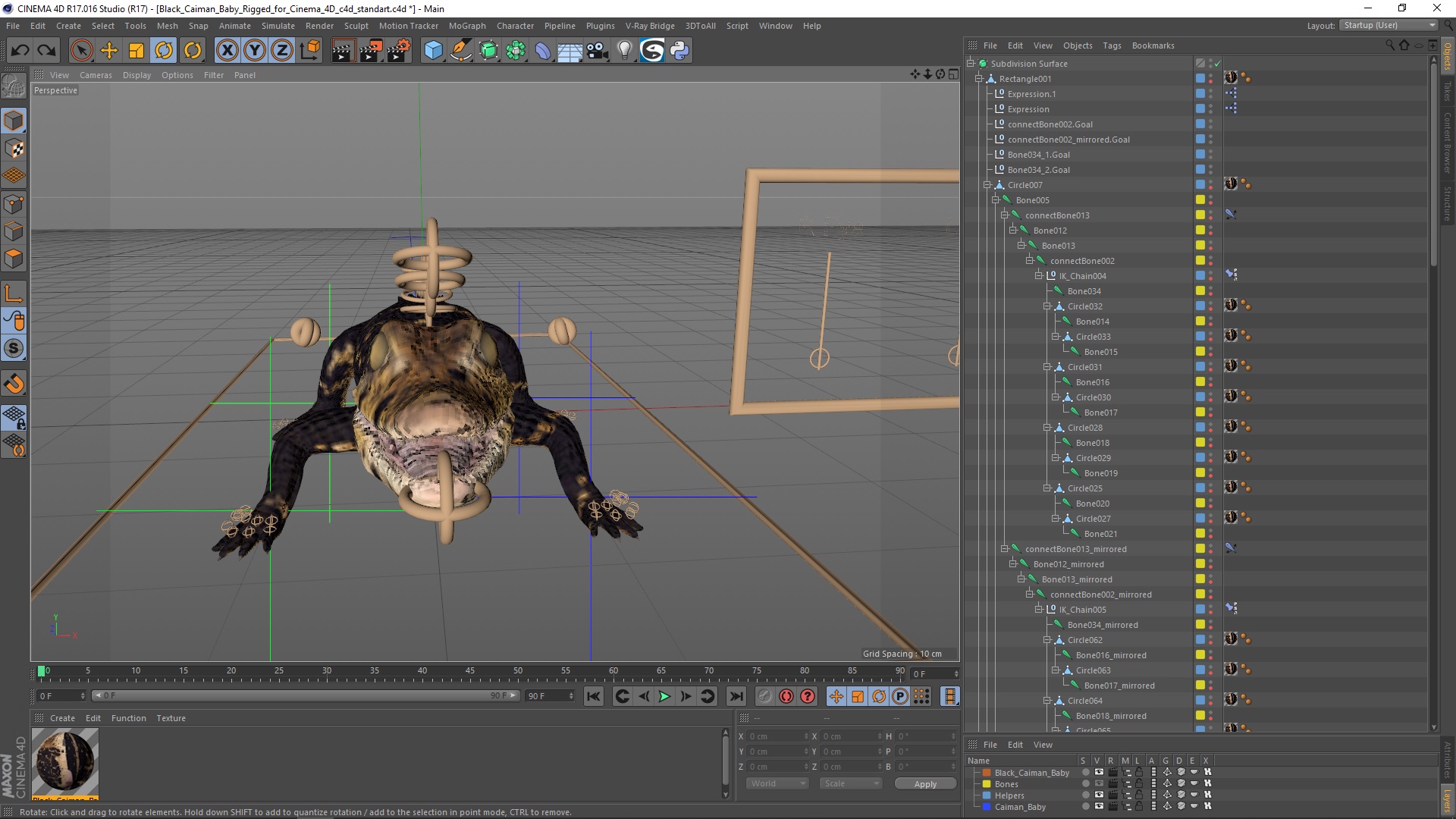Viewport: 1456px width, 819px height.
Task: Select the Model mode cube icon
Action: (x=14, y=121)
